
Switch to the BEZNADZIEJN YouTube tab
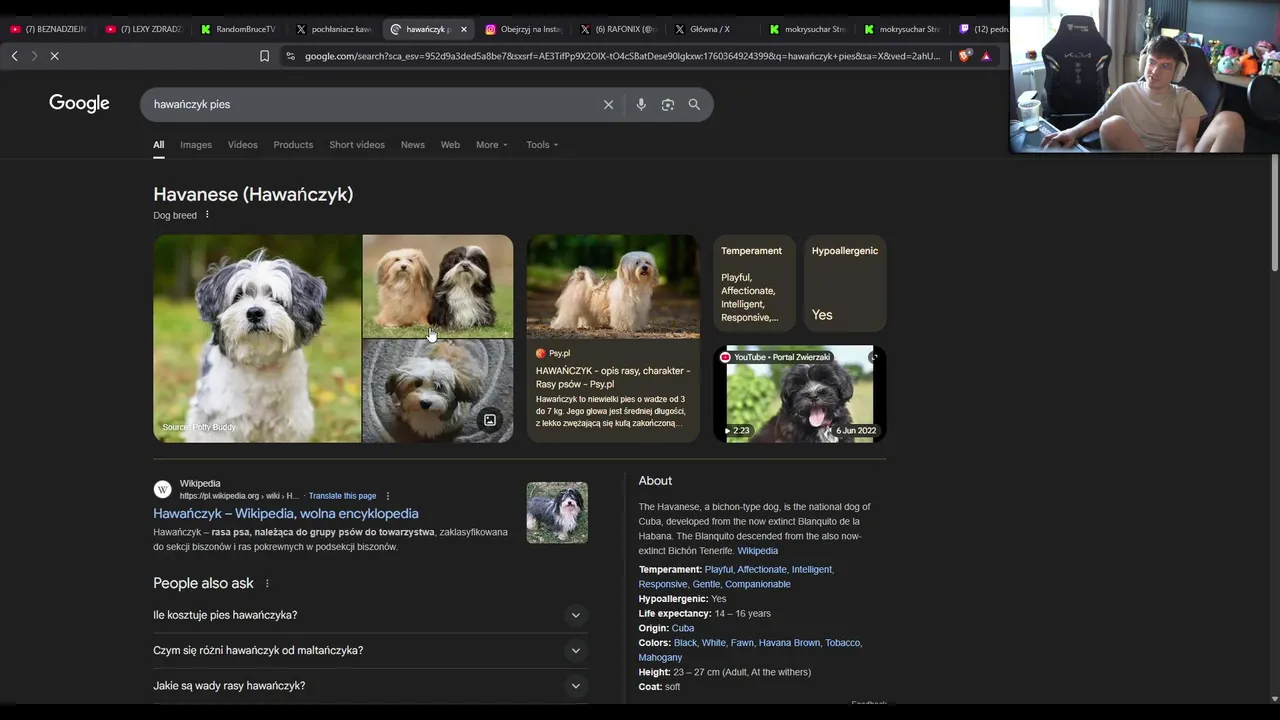click(x=48, y=29)
